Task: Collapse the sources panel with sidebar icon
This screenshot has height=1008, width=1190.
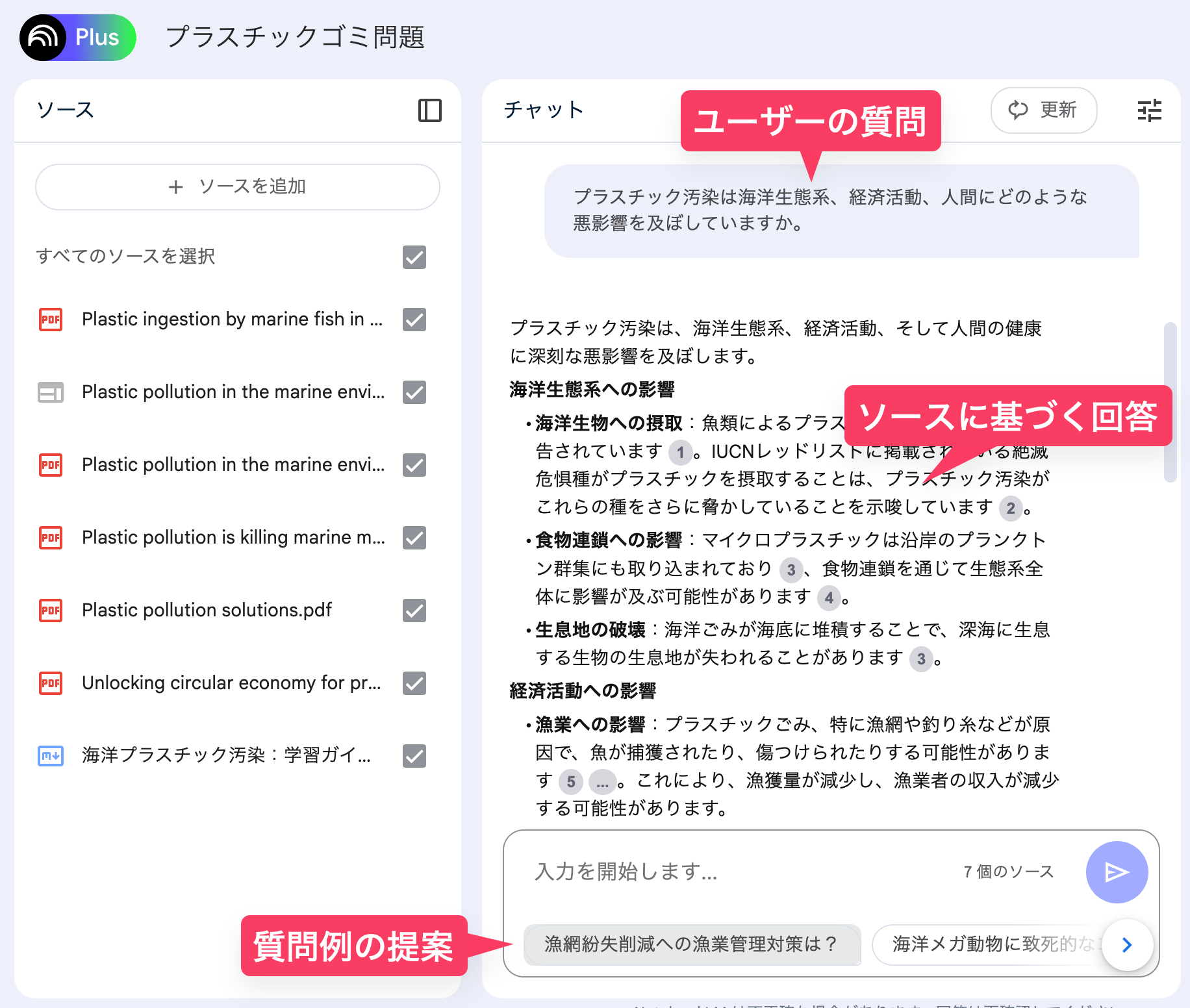Action: pos(429,110)
